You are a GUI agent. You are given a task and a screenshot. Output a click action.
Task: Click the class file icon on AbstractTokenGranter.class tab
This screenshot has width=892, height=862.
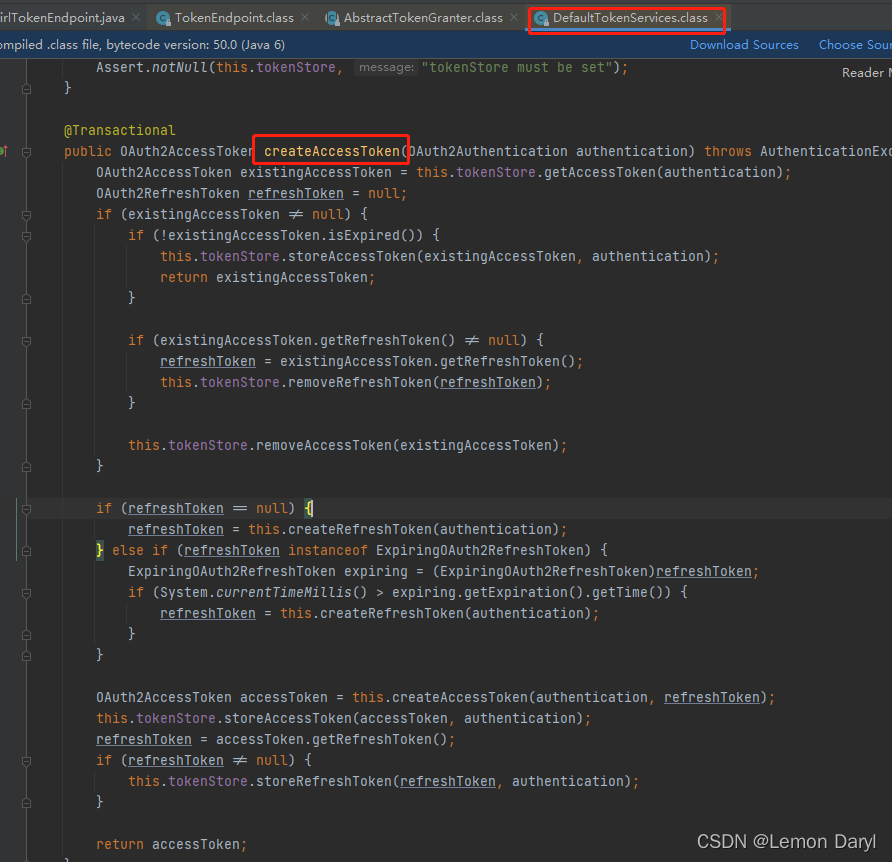click(x=332, y=19)
